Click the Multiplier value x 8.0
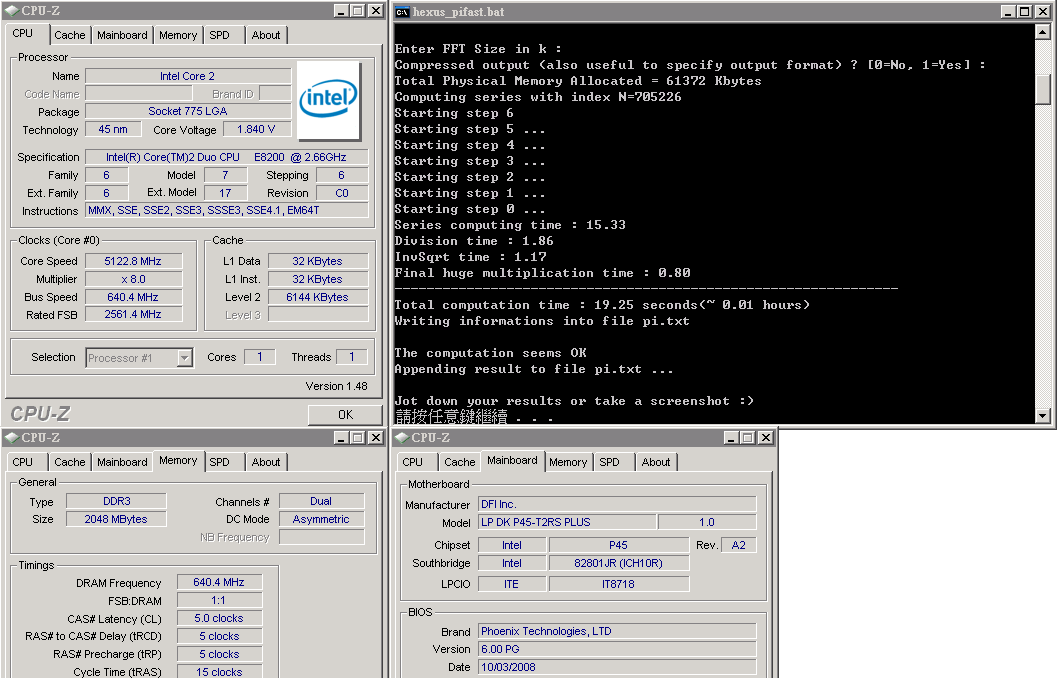The height and width of the screenshot is (678, 1057). [x=133, y=279]
